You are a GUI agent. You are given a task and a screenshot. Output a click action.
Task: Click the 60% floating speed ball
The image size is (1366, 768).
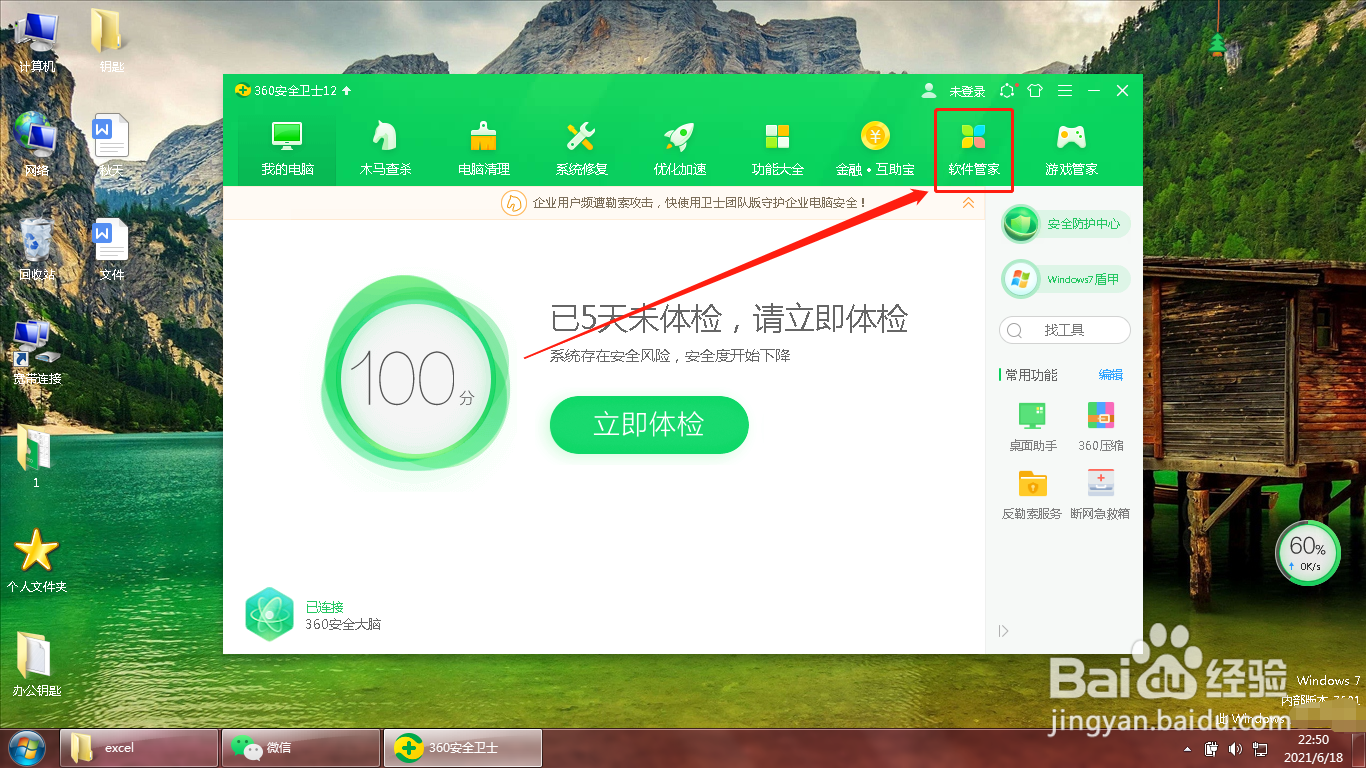click(x=1308, y=553)
